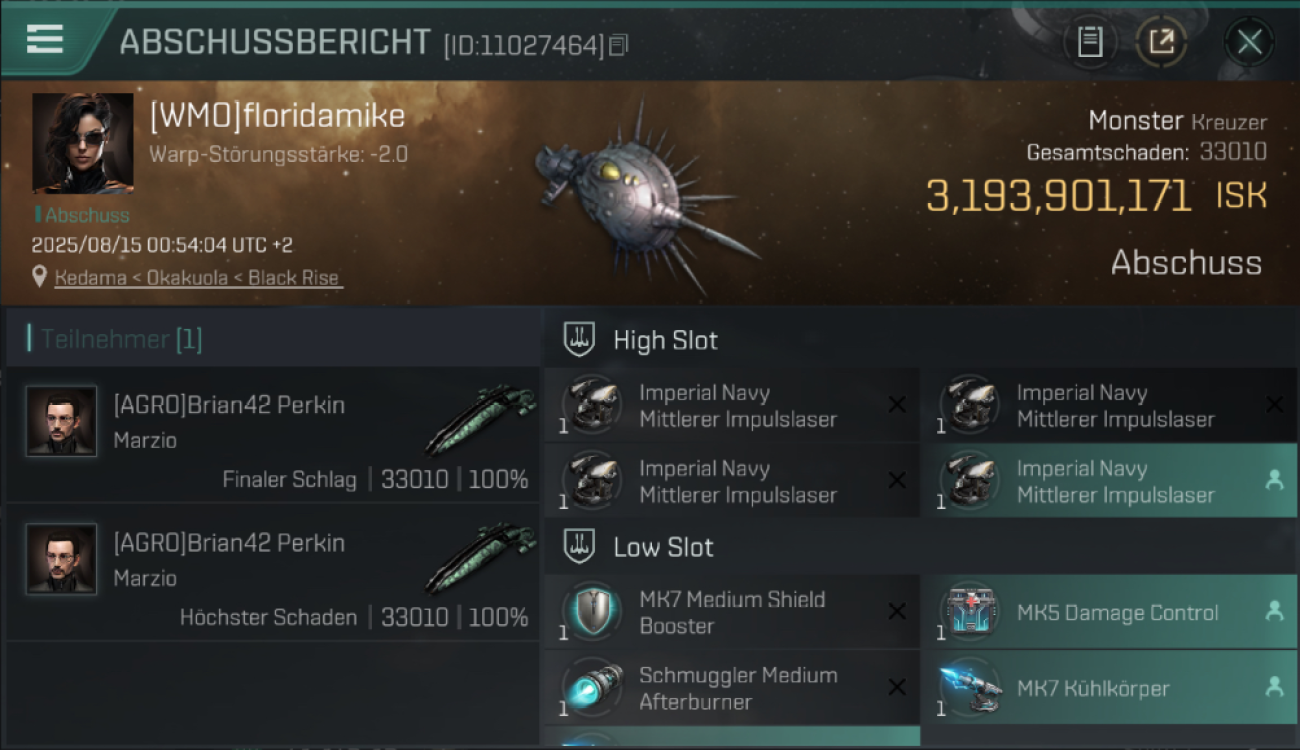
Task: Share the kill report externally
Action: click(x=1161, y=42)
